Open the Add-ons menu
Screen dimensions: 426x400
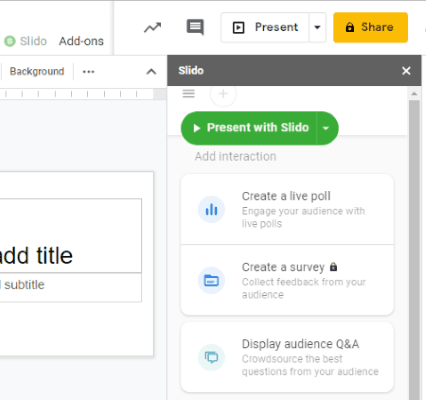tap(81, 41)
